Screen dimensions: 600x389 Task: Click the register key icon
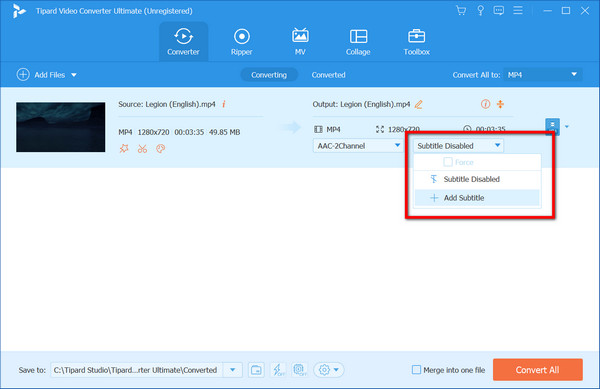pos(480,10)
